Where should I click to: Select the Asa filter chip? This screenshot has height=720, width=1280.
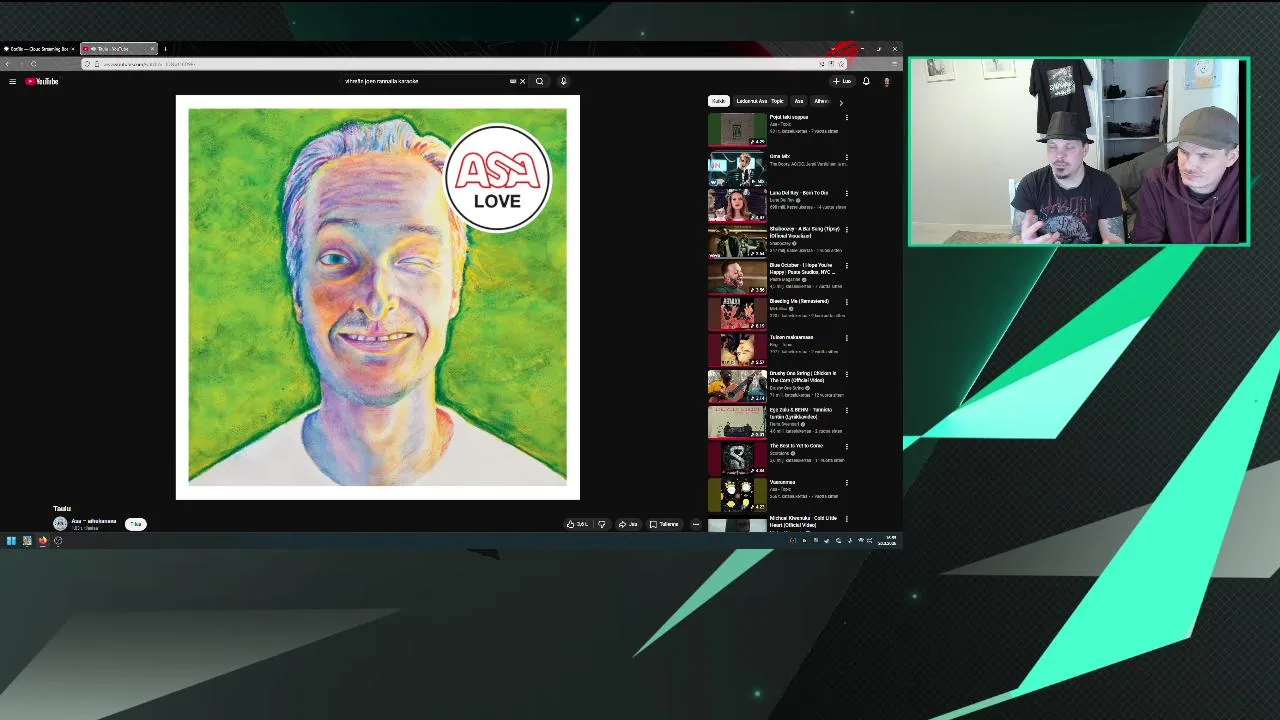(798, 101)
